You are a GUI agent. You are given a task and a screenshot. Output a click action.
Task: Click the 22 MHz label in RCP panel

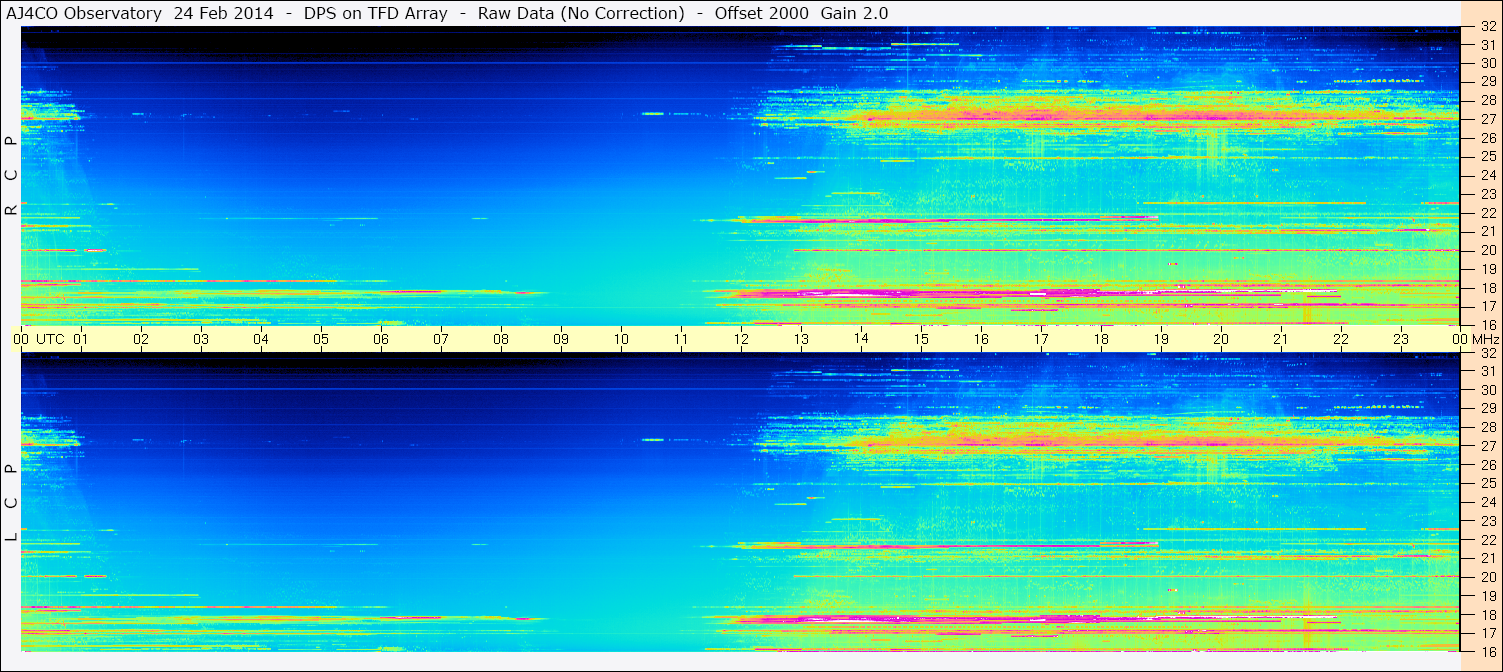pos(1488,213)
